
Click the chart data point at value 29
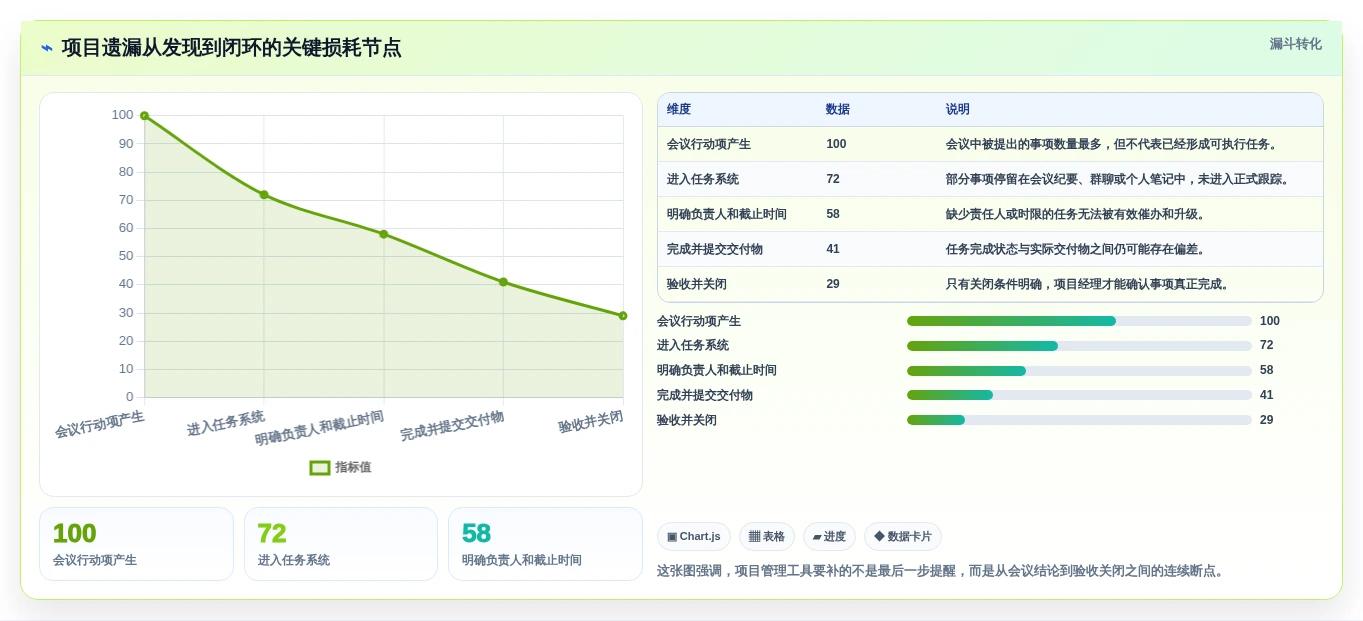tap(623, 316)
